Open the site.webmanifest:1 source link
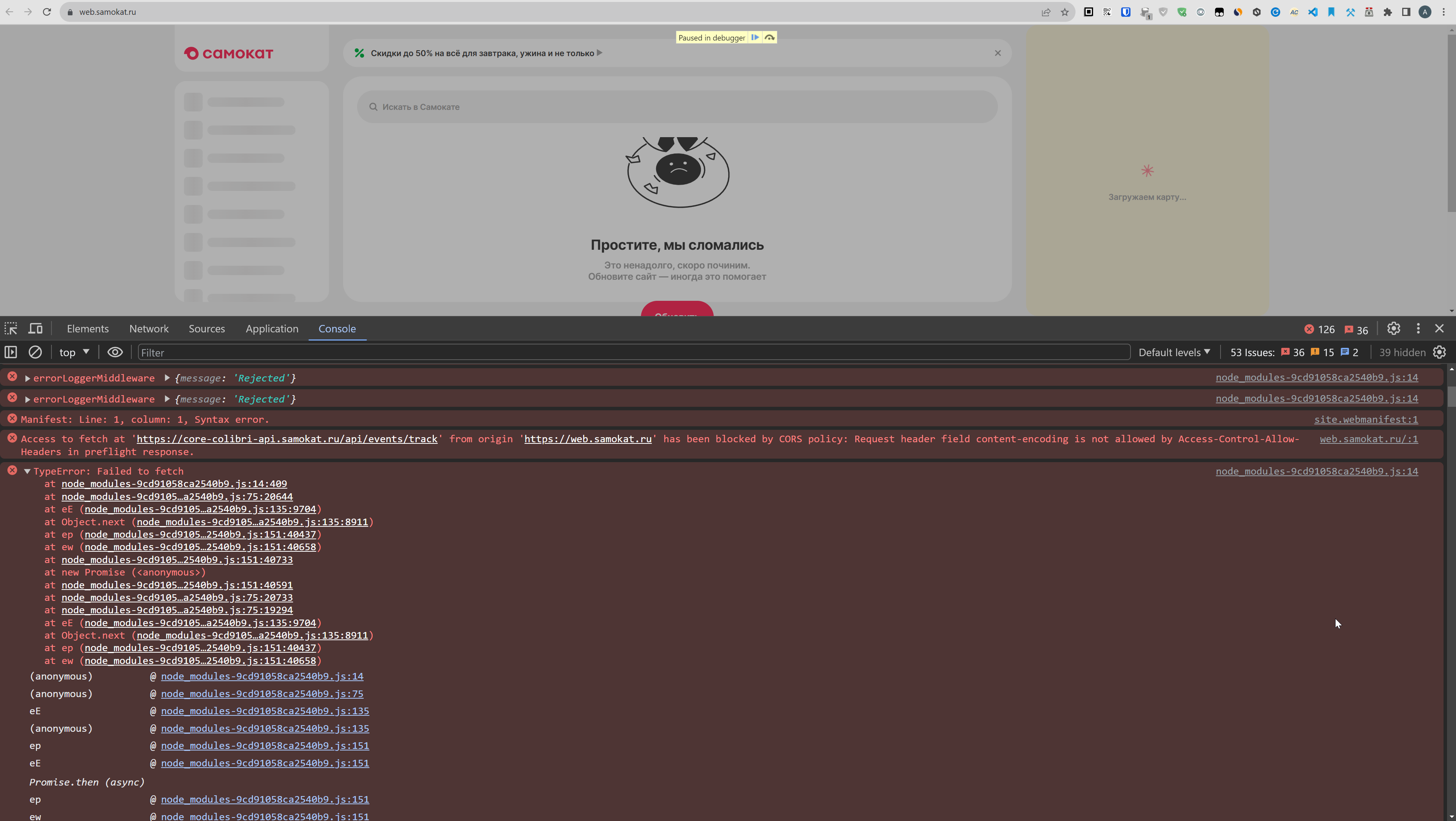Screen dimensions: 1456x821 [x=1367, y=419]
